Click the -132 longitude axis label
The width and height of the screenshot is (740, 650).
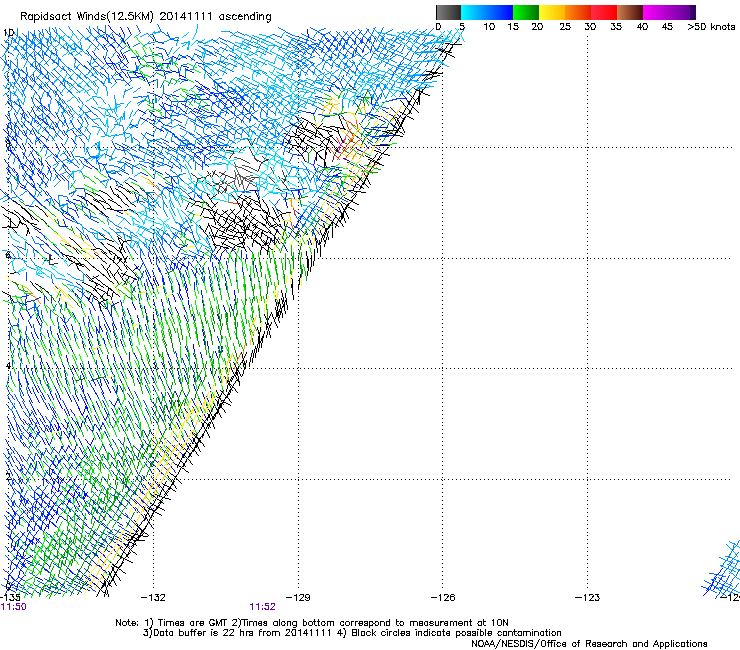coord(153,598)
